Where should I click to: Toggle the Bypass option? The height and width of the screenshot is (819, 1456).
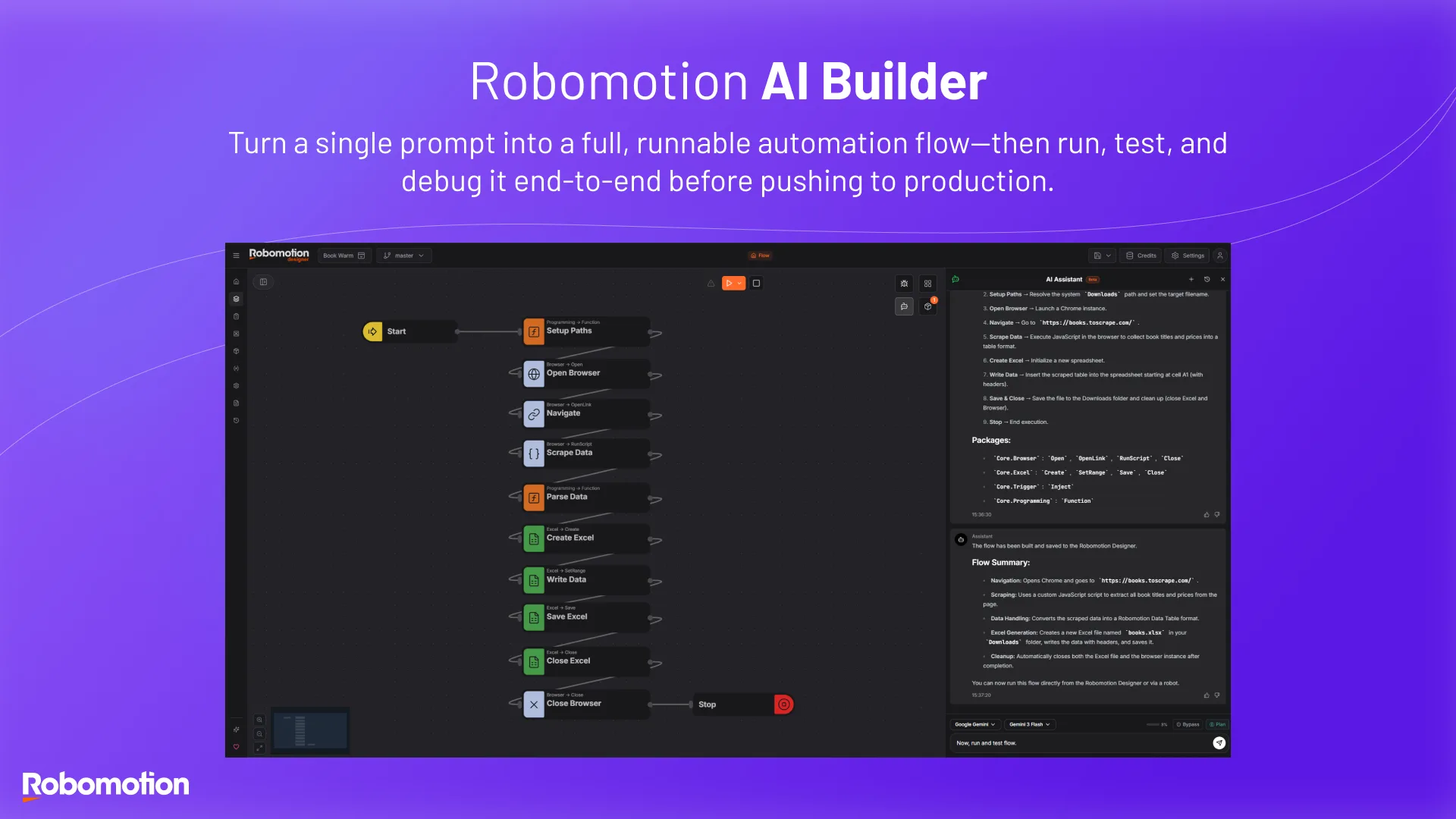pos(1188,724)
